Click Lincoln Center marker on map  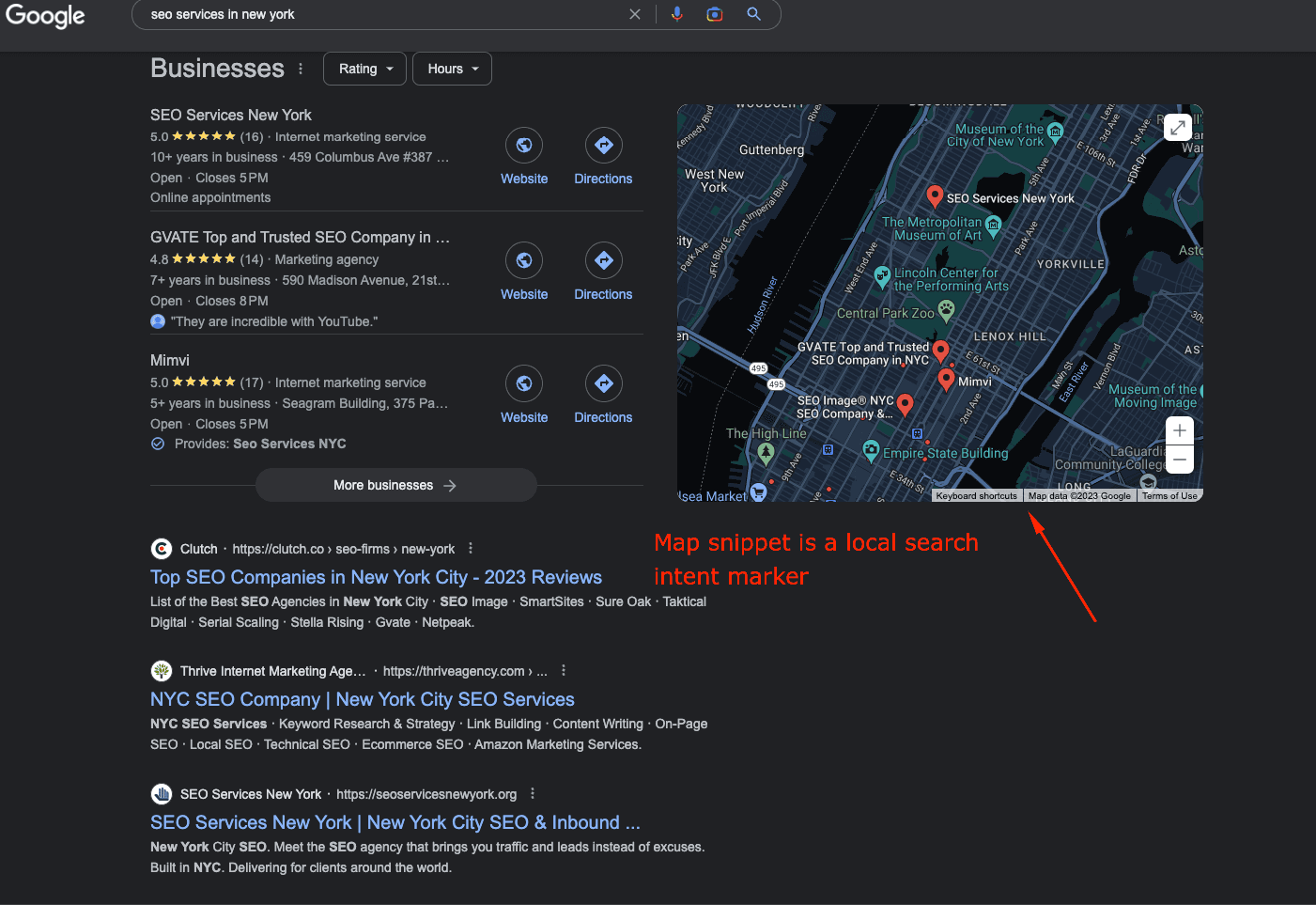point(881,276)
